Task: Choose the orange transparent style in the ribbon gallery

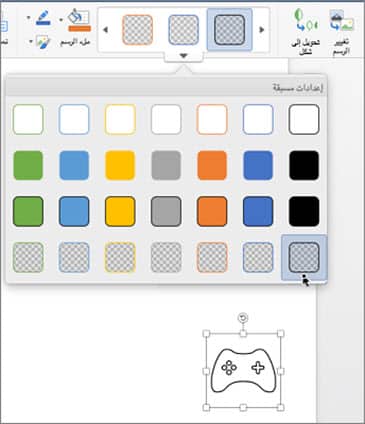Action: (x=138, y=30)
